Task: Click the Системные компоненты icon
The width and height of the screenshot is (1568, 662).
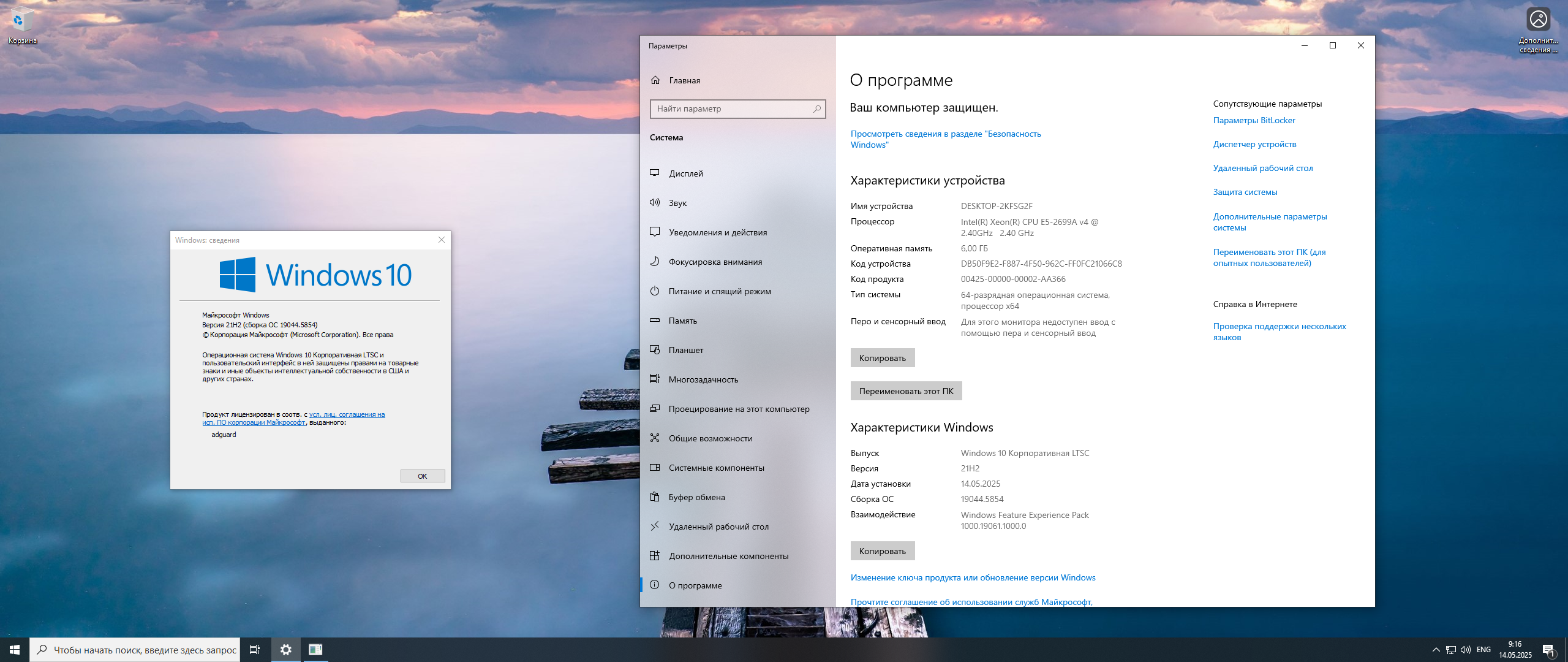Action: (x=655, y=468)
